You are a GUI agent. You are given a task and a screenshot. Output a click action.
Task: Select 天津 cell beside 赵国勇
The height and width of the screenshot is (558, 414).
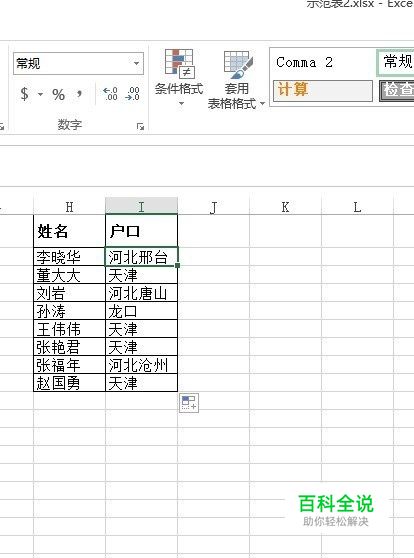point(141,383)
